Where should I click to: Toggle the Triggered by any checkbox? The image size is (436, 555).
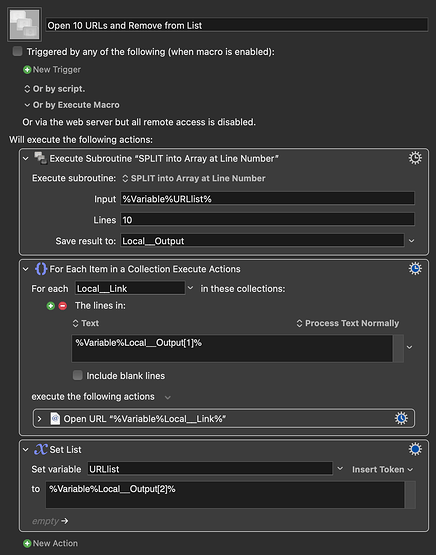click(17, 51)
